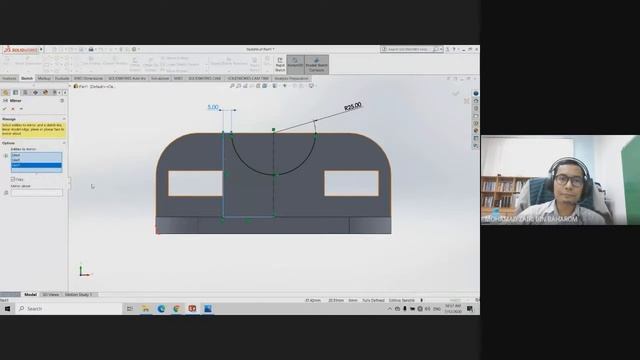Toggle Shaded Sketch Contours

[317, 64]
